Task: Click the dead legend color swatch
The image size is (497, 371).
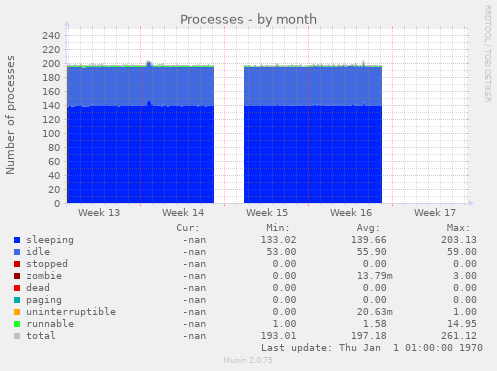Action: (17, 288)
